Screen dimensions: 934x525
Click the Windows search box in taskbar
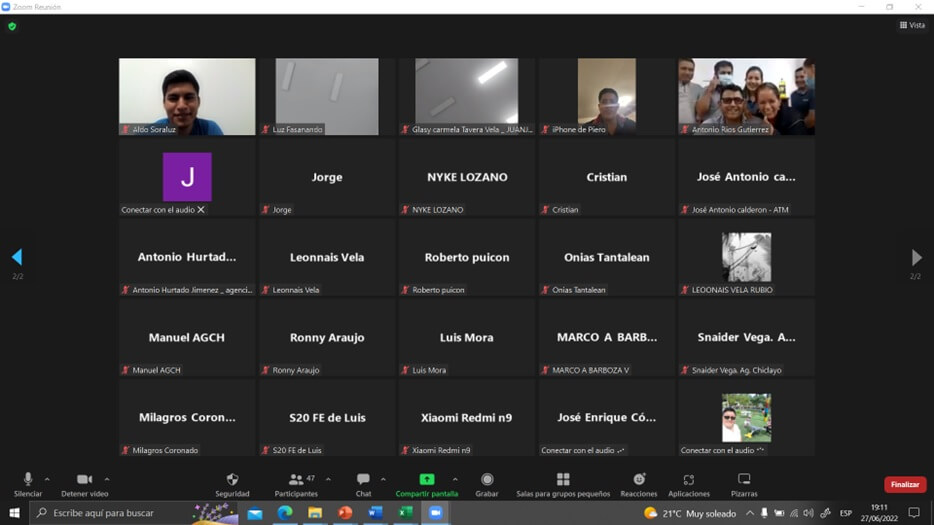tap(110, 513)
